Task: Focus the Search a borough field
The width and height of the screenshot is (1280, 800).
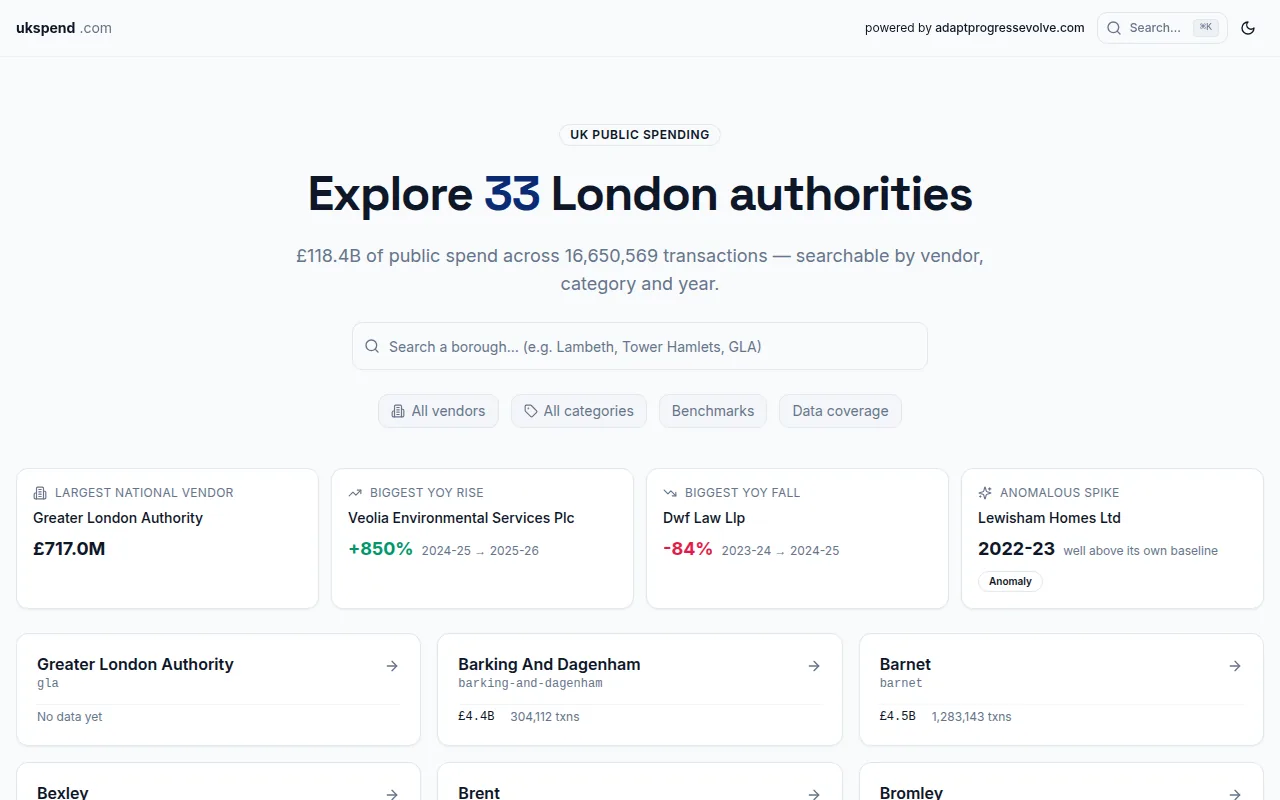Action: tap(640, 346)
